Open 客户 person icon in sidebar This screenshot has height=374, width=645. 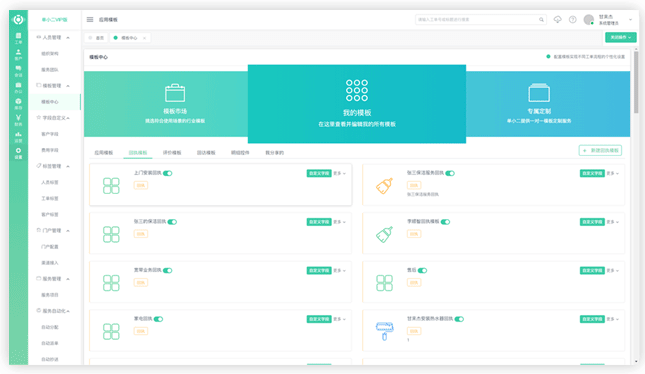(x=18, y=54)
